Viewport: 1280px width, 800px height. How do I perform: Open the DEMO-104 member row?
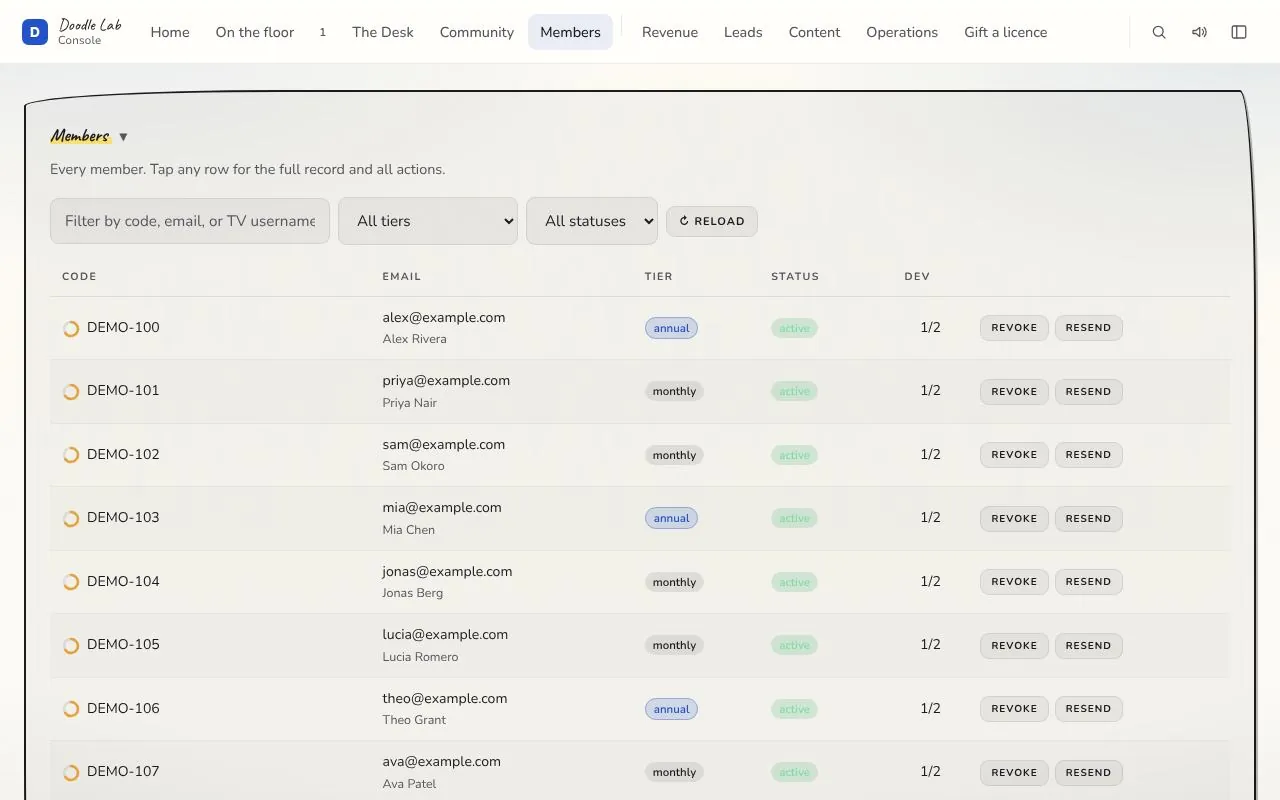click(x=640, y=582)
